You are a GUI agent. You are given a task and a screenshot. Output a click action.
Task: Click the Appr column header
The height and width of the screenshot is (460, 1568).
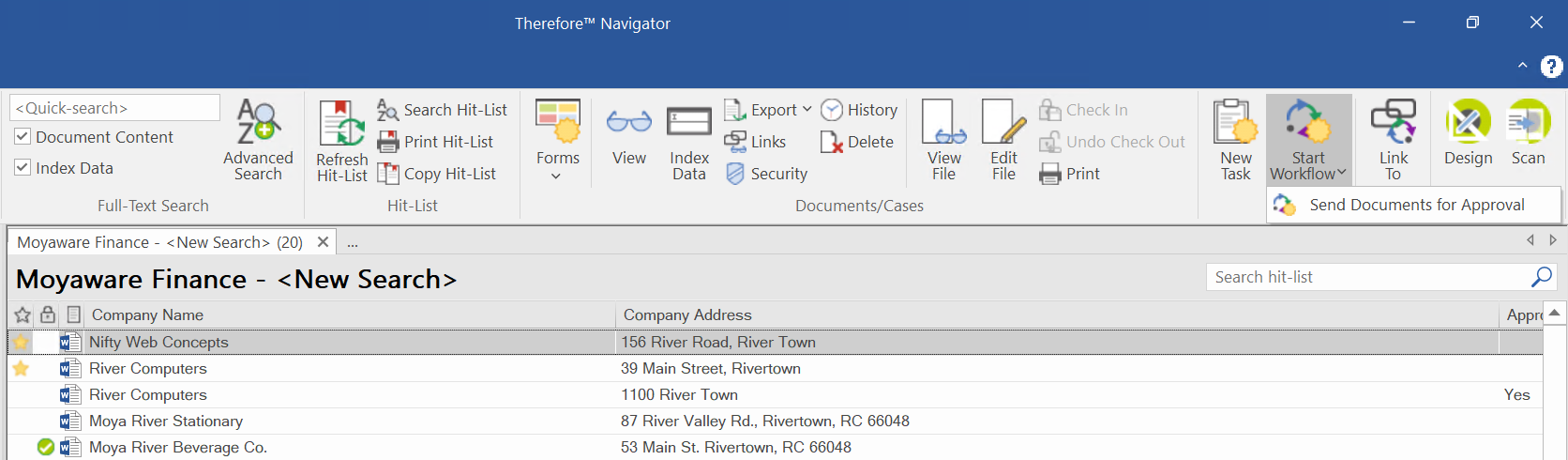tap(1523, 315)
